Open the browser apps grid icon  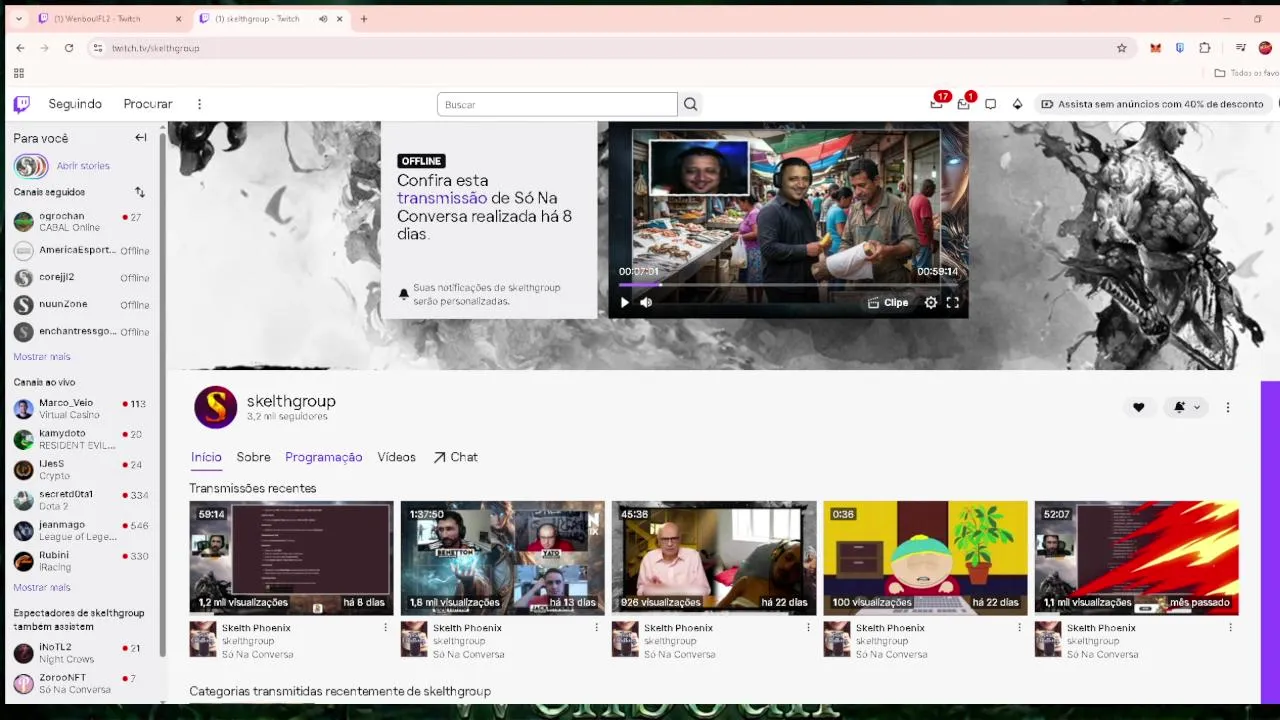[19, 73]
